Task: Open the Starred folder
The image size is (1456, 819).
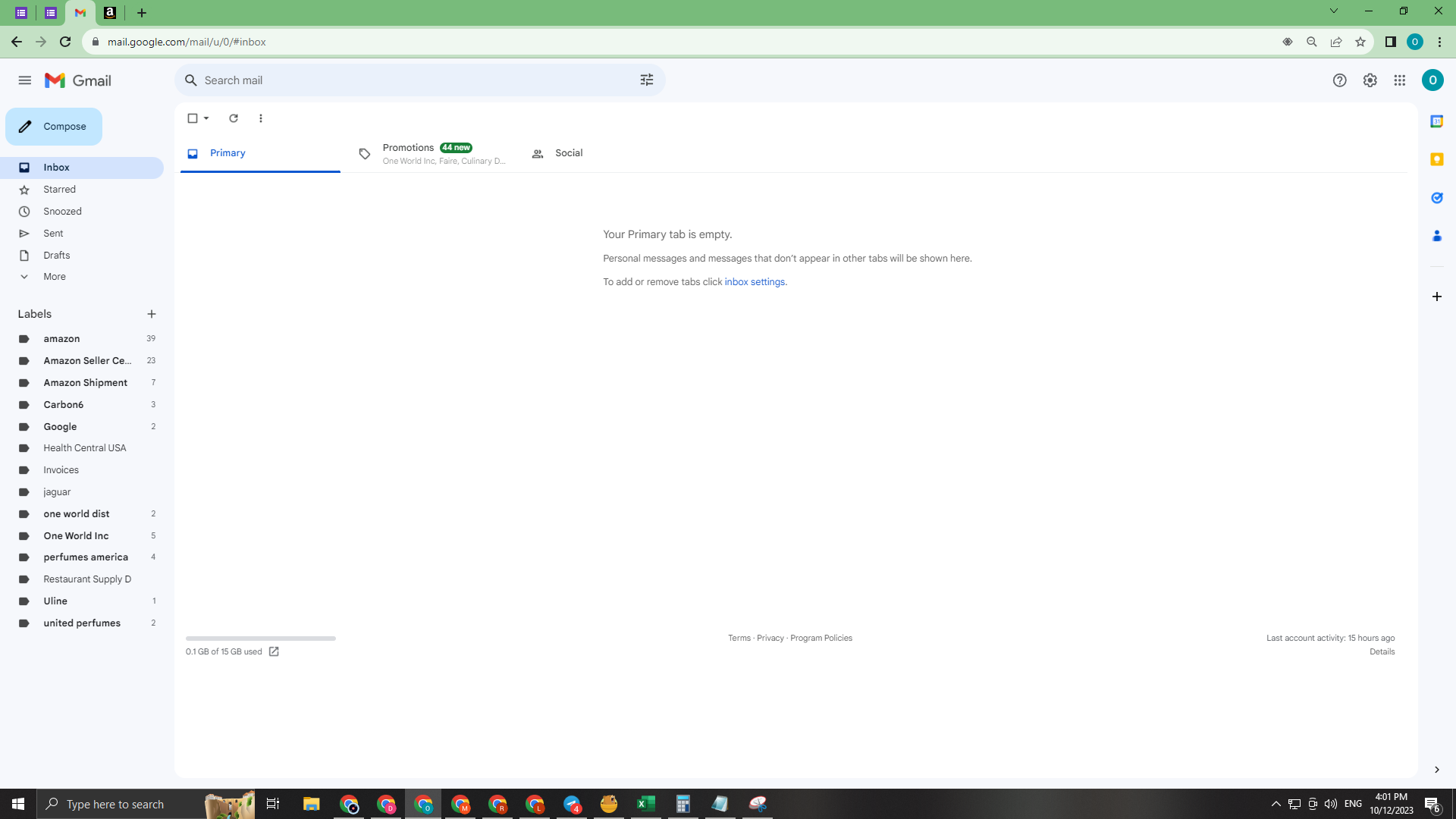Action: (x=82, y=190)
